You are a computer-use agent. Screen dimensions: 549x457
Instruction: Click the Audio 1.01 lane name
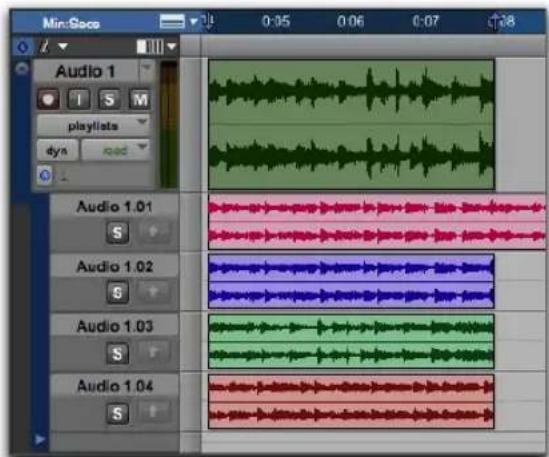point(114,207)
